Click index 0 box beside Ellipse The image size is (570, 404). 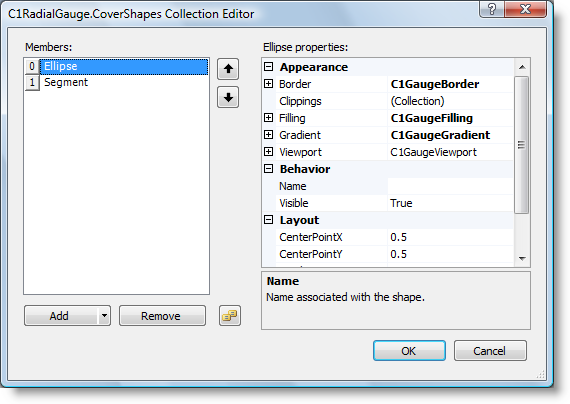[32, 67]
